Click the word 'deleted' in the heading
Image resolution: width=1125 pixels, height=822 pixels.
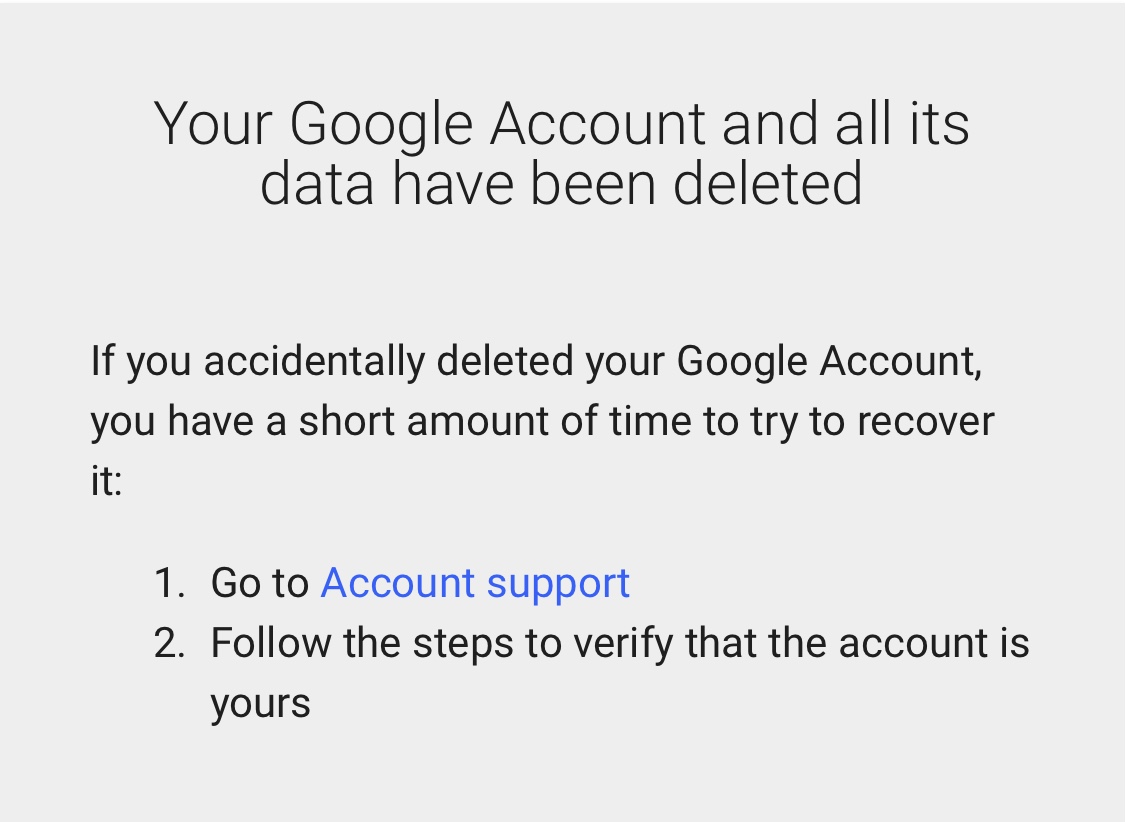coord(768,184)
